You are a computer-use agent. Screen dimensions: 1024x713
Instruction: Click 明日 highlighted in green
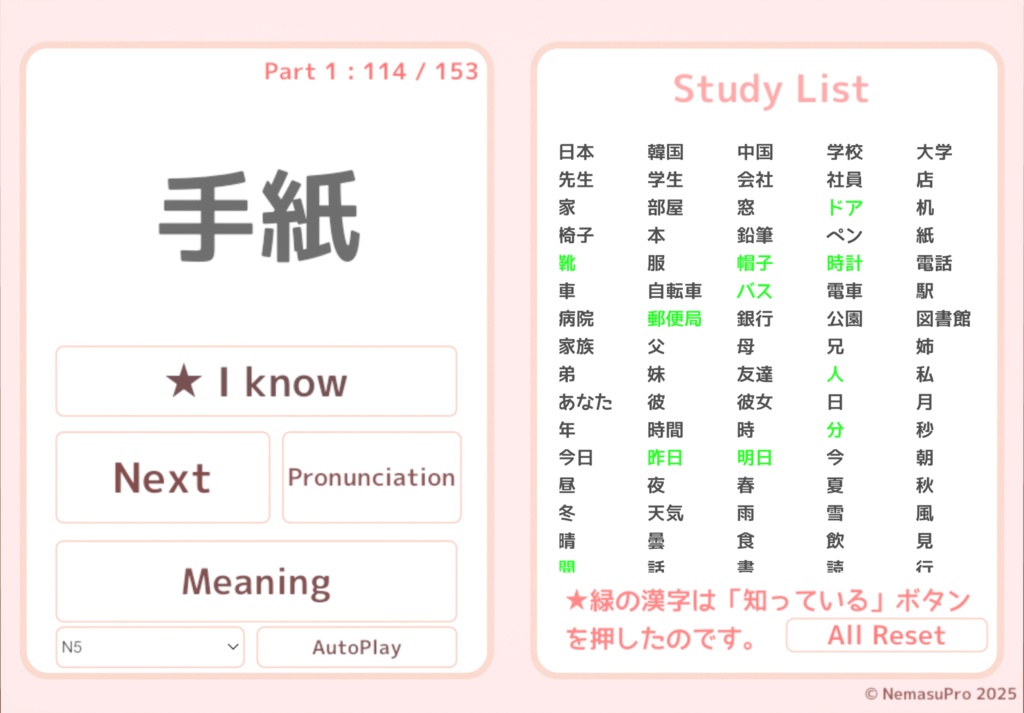(x=753, y=458)
